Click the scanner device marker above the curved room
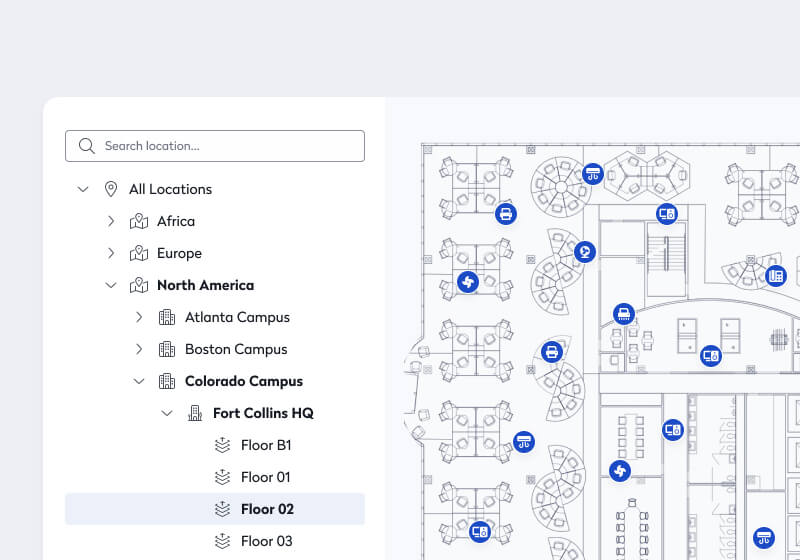 pyautogui.click(x=624, y=314)
